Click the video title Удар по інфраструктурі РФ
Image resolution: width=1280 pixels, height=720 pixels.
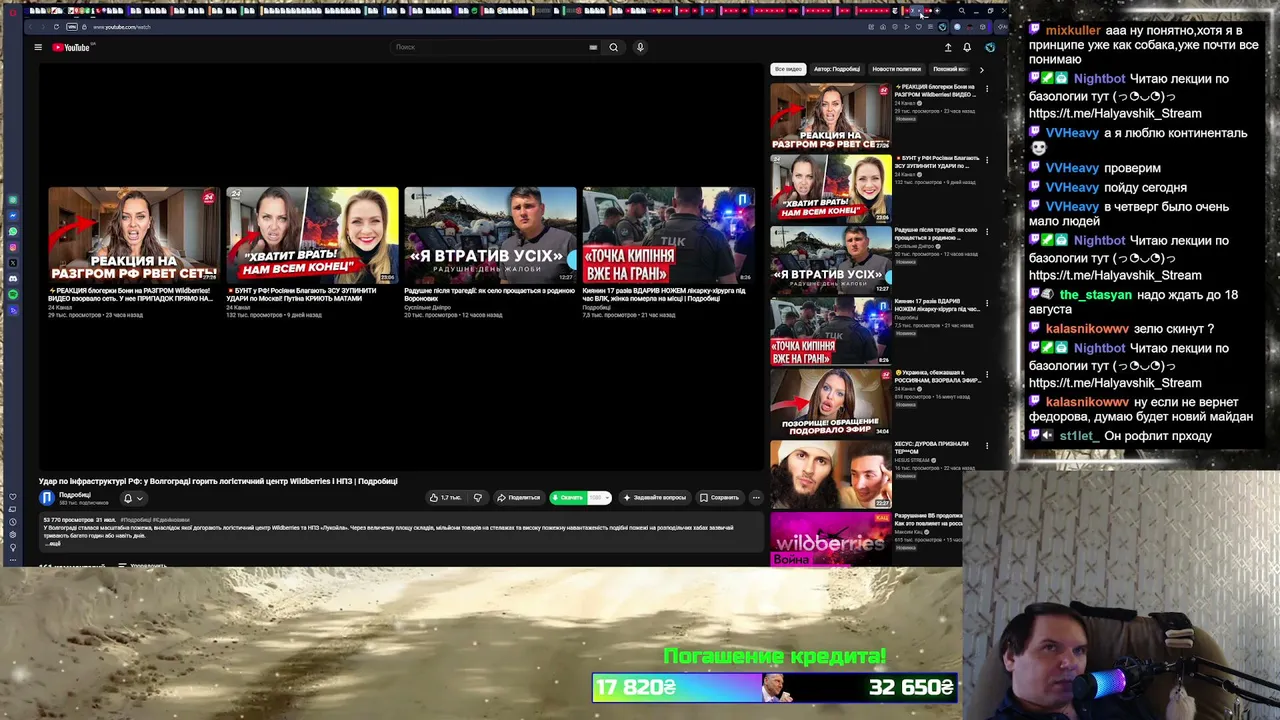tap(218, 481)
